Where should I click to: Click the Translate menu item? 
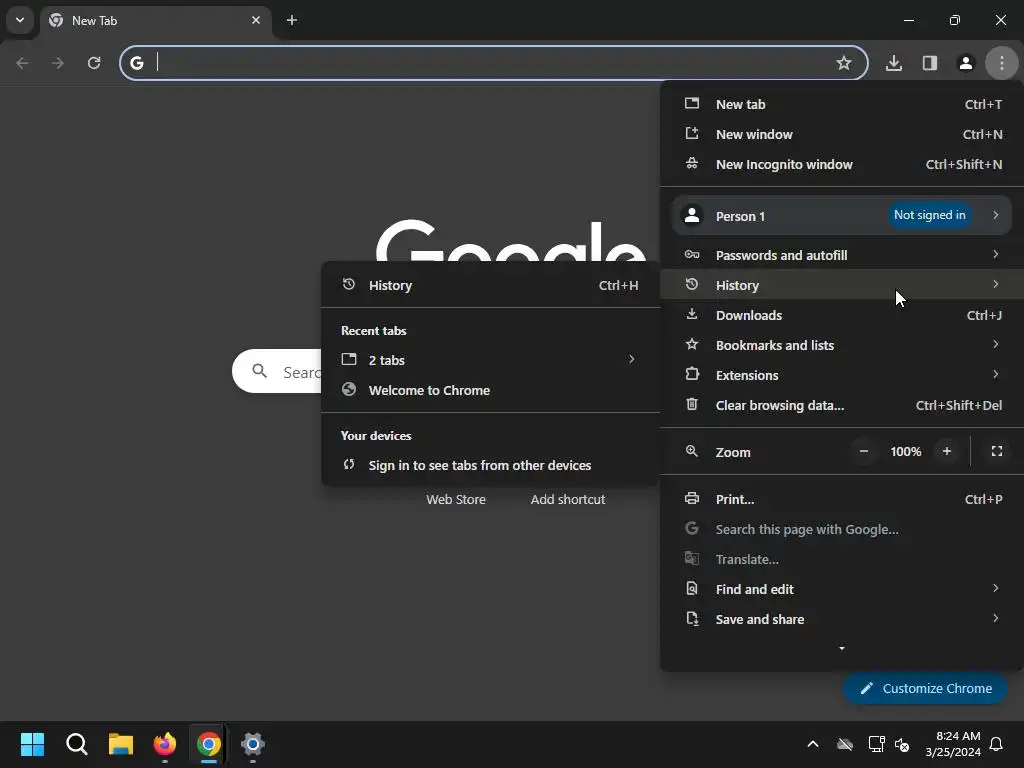[x=842, y=560]
